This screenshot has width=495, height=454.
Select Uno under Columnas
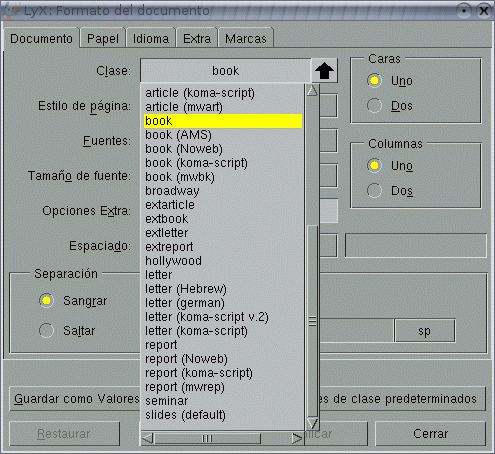click(x=374, y=166)
